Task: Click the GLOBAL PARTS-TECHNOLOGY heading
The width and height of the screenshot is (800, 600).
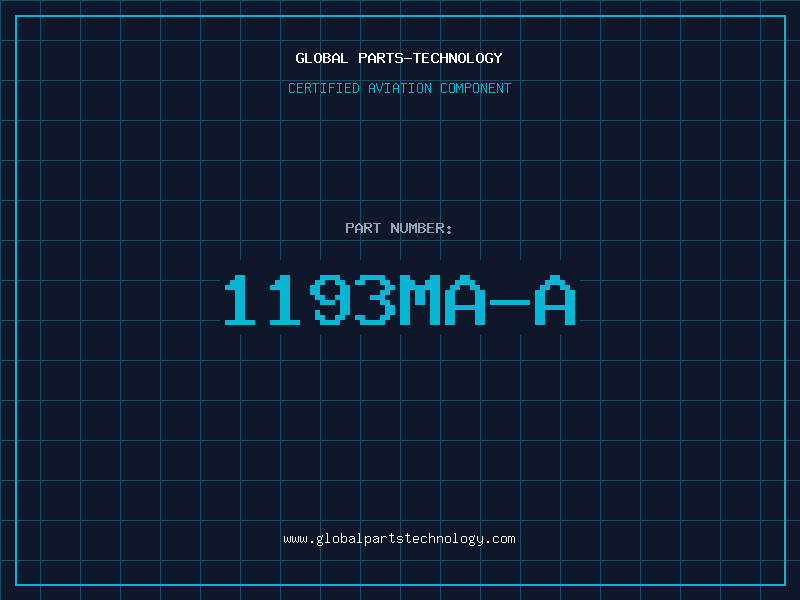Action: pos(399,58)
